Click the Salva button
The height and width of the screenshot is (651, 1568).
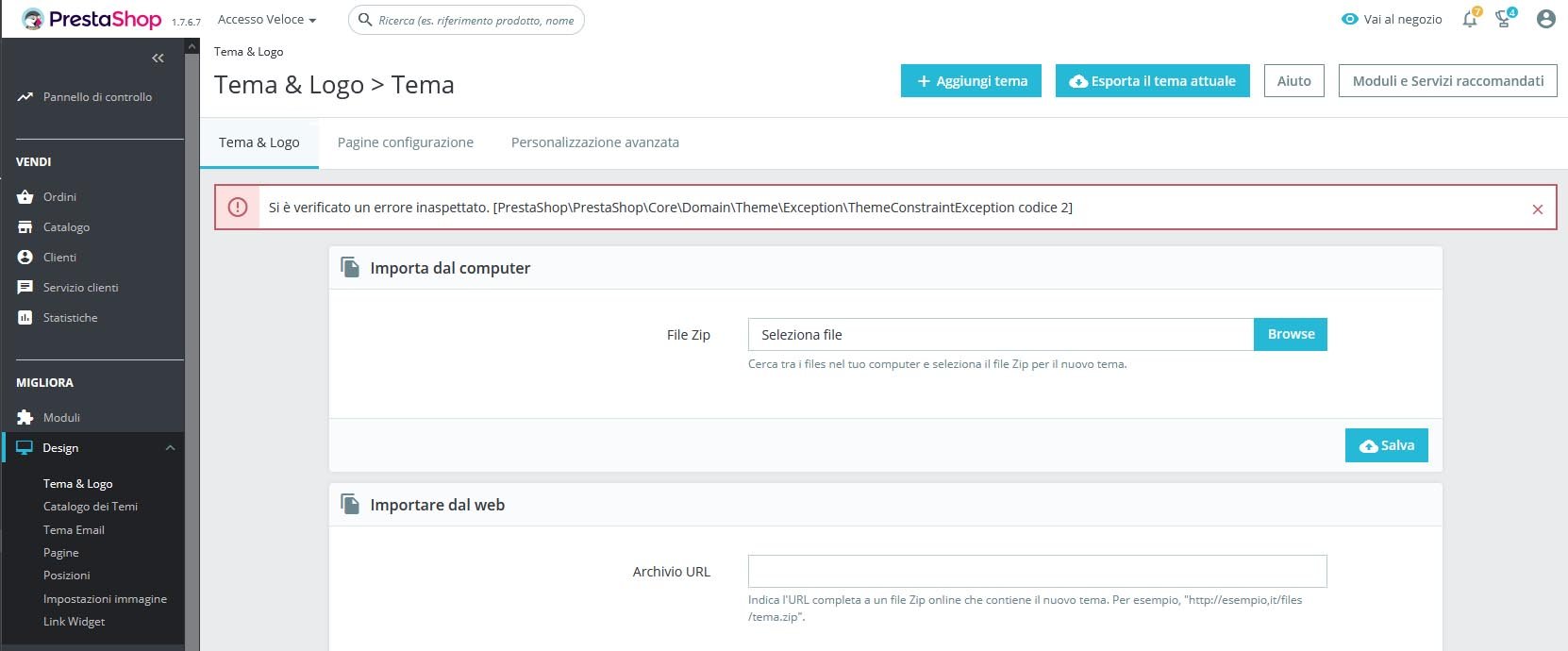click(1386, 445)
